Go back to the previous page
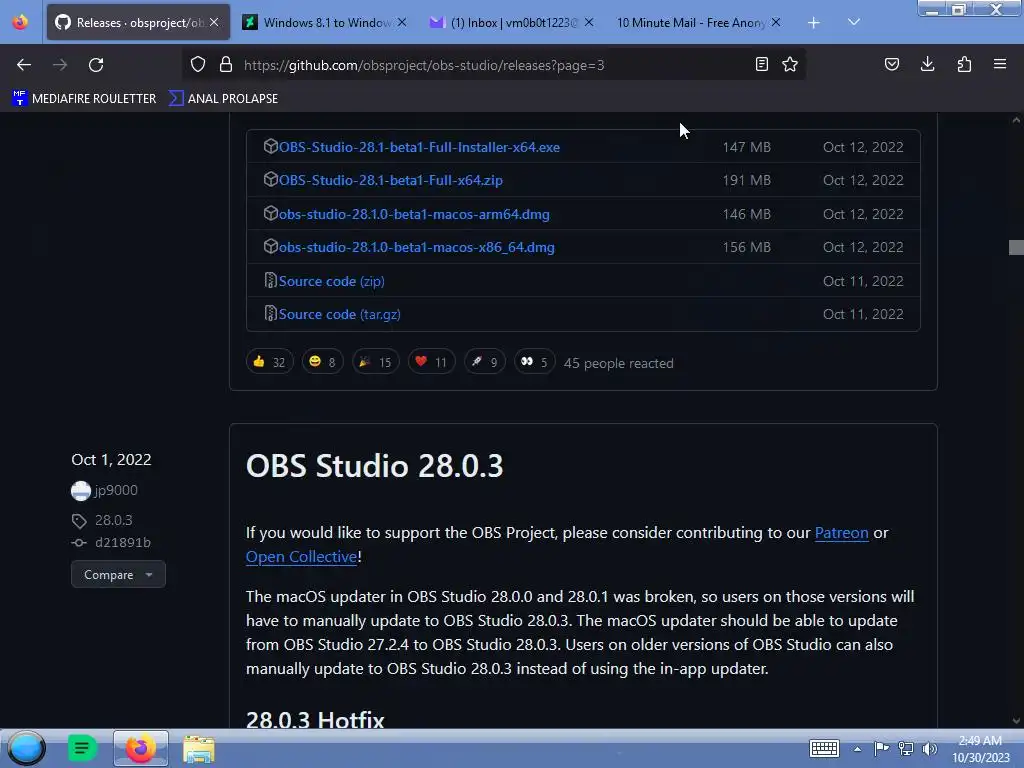Image resolution: width=1024 pixels, height=768 pixels. tap(24, 65)
